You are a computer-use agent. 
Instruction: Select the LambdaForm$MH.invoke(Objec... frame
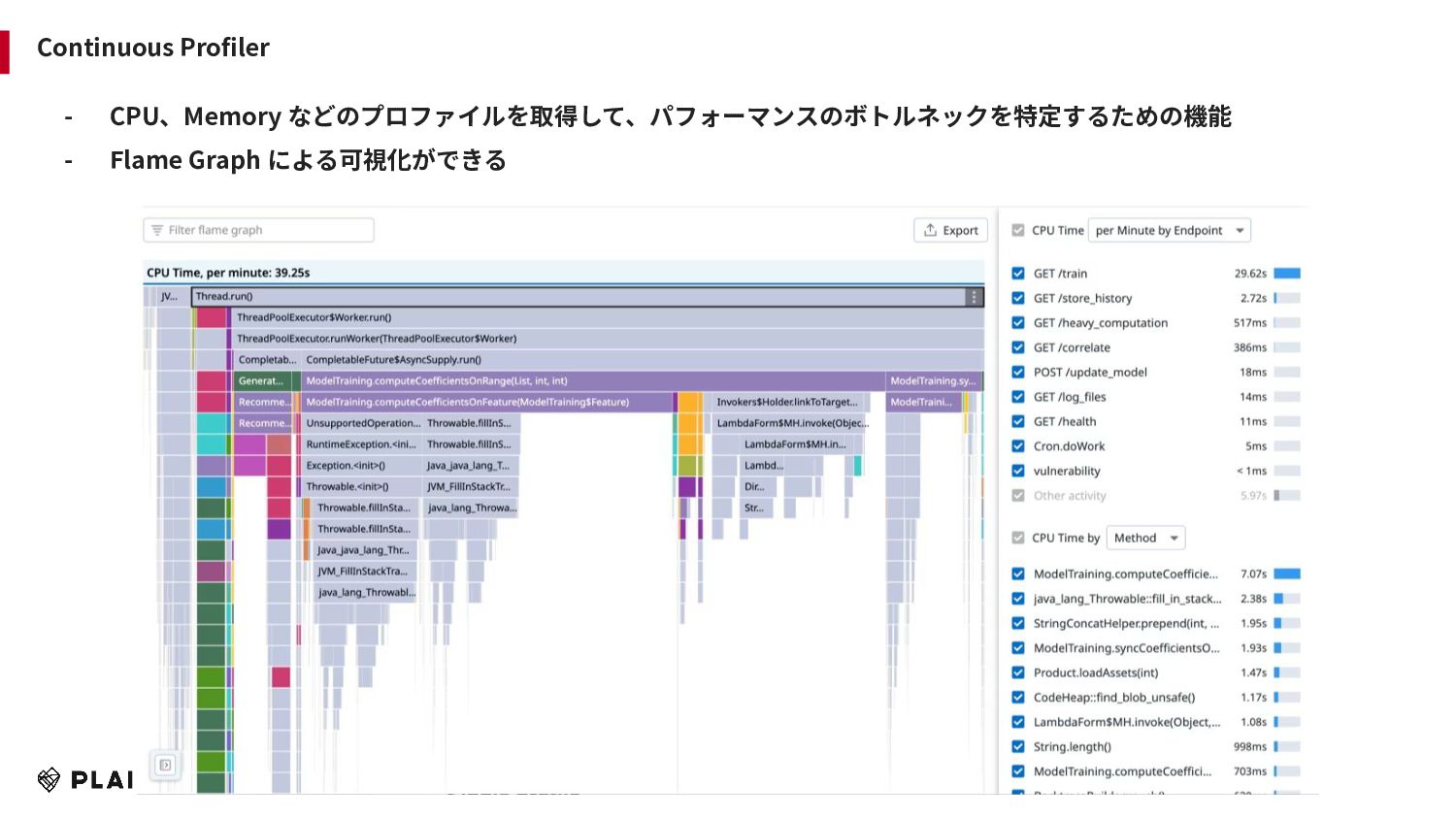coord(791,423)
